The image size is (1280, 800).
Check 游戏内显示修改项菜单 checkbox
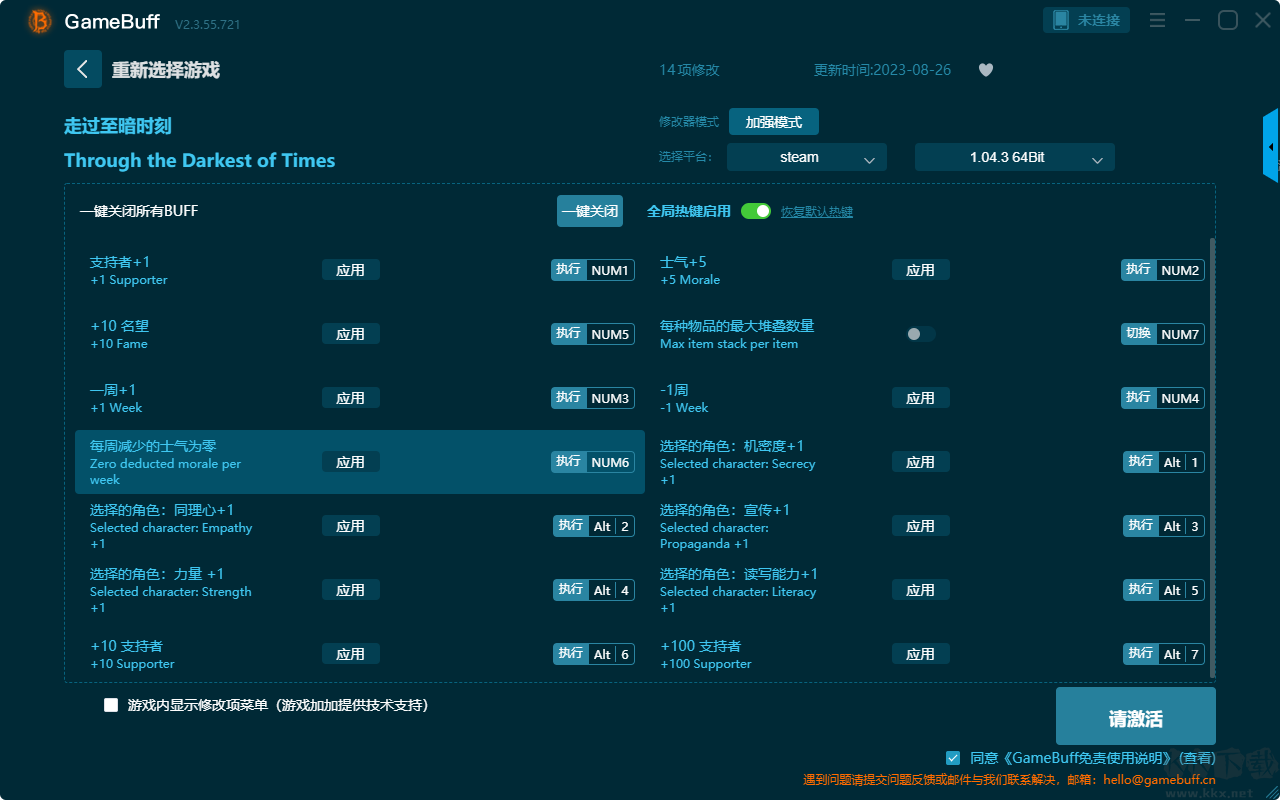point(111,705)
